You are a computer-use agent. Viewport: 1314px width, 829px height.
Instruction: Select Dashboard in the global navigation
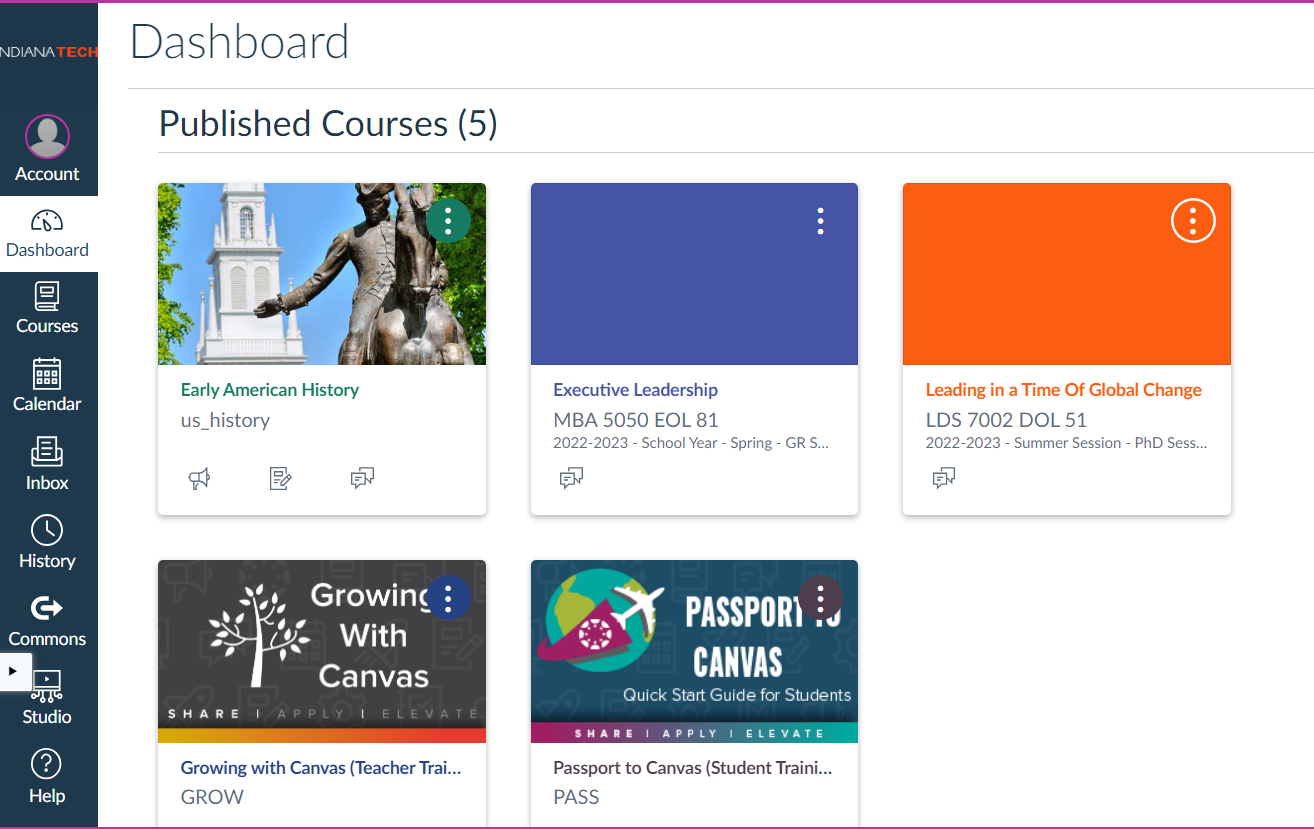click(48, 233)
